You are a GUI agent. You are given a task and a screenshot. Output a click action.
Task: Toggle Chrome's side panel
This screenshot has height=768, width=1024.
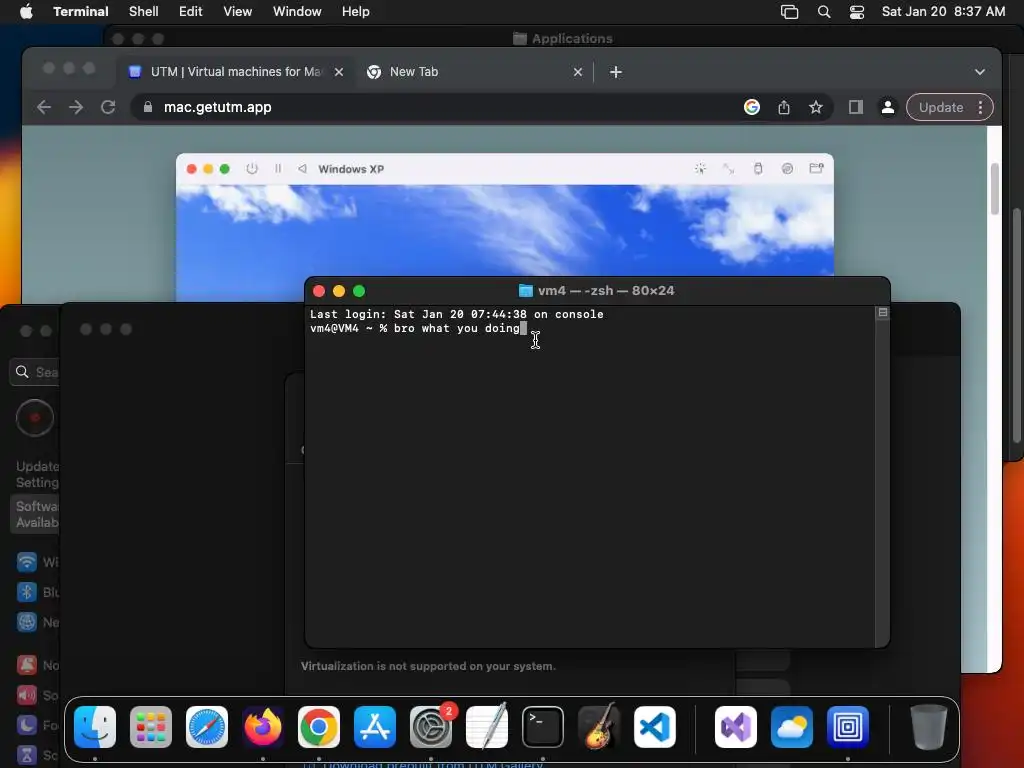click(x=856, y=107)
